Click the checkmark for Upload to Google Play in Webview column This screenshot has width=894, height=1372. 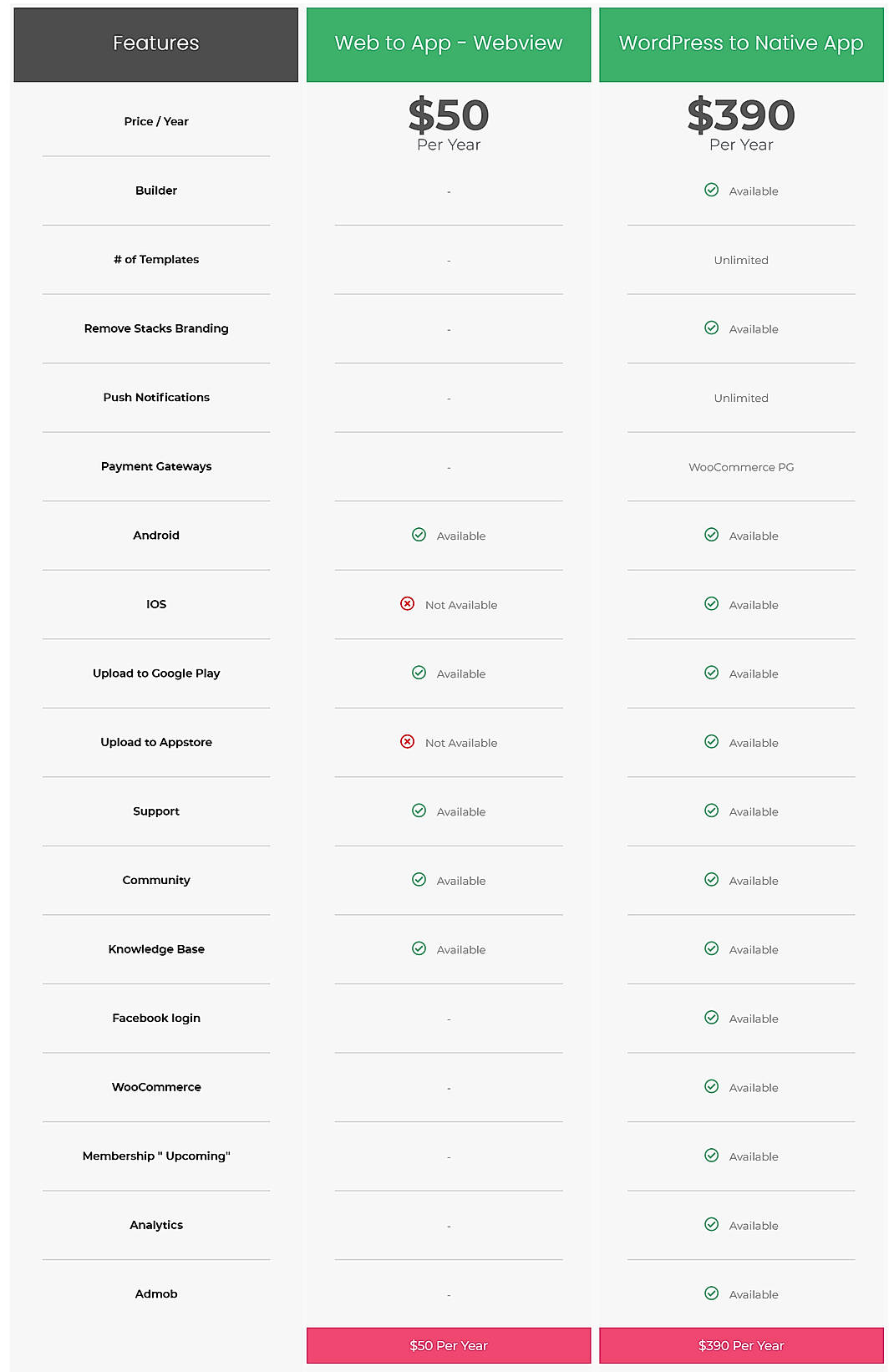419,673
